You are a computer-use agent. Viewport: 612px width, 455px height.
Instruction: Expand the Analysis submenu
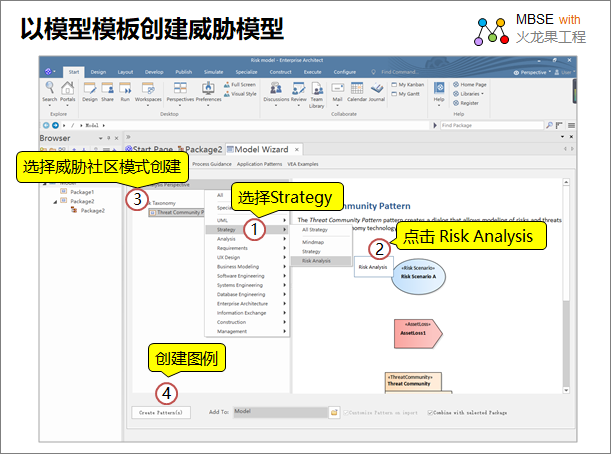coord(247,239)
